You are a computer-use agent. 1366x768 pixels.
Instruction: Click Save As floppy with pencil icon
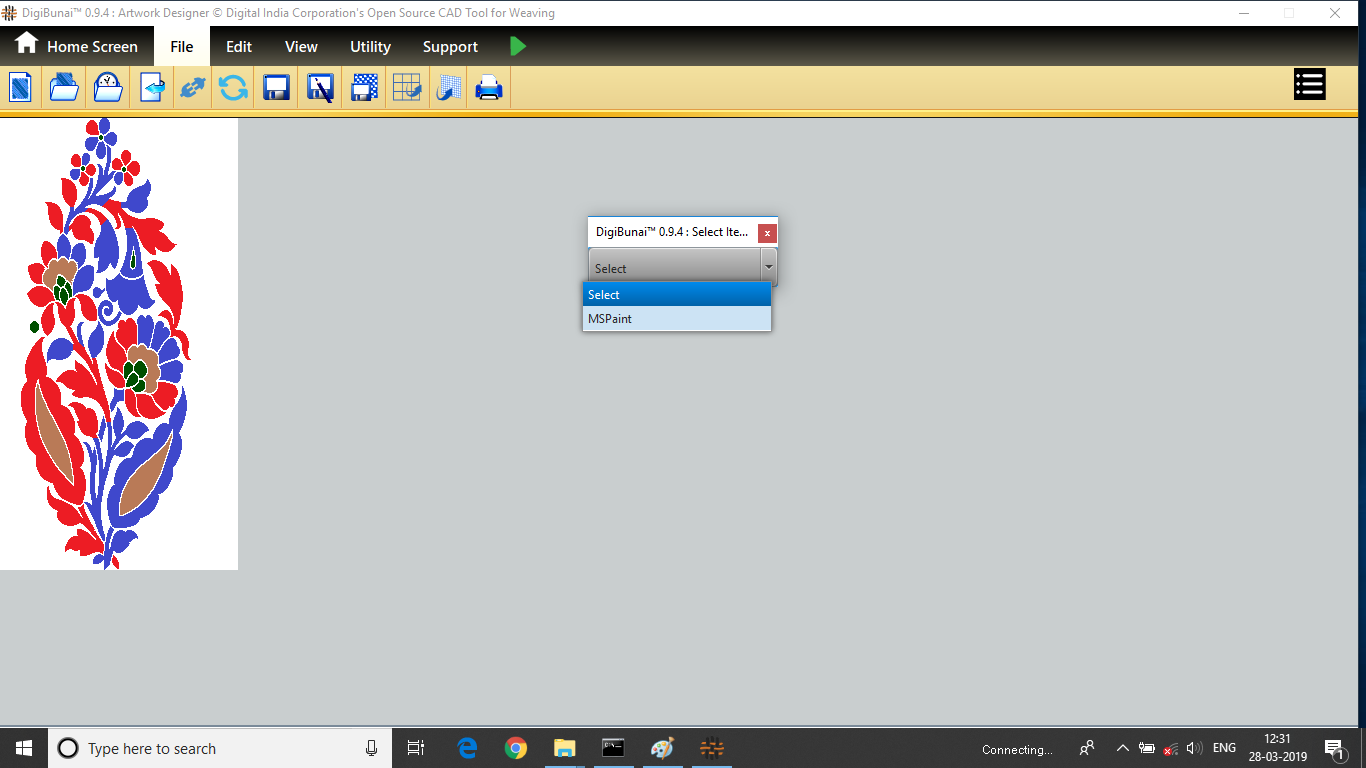(320, 88)
